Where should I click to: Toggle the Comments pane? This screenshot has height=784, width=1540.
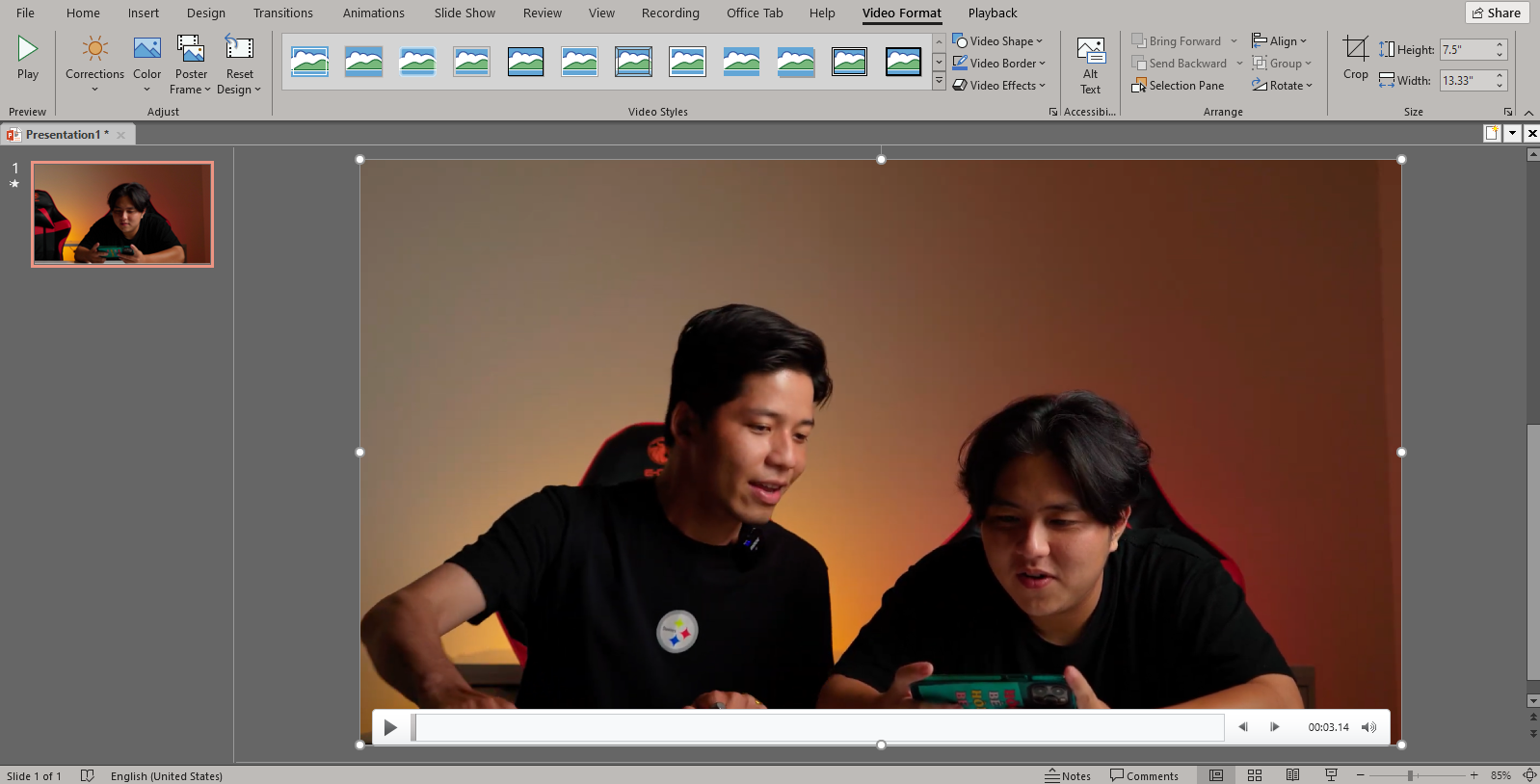point(1144,775)
